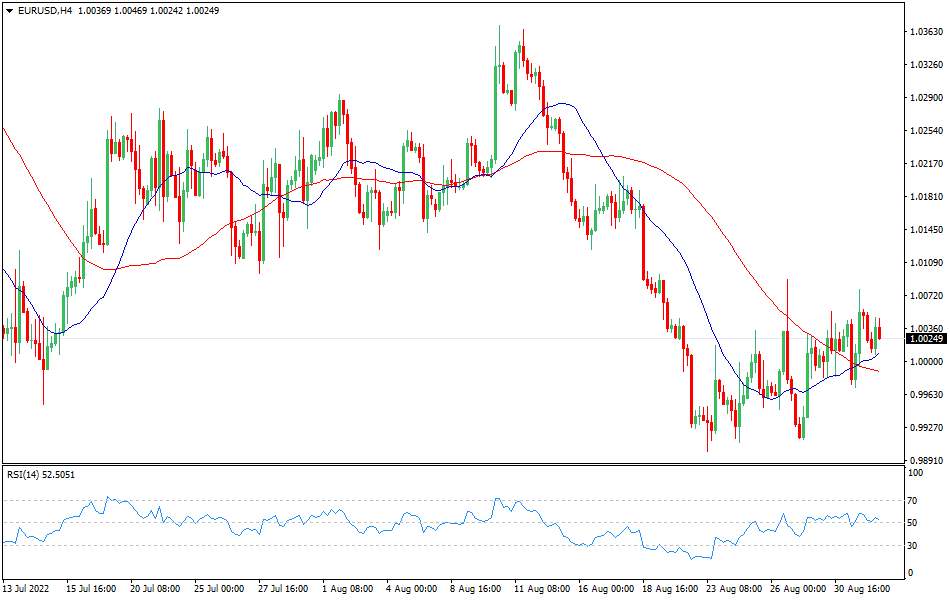Image resolution: width=950 pixels, height=600 pixels.
Task: Click the 1.00720 price axis label
Action: click(926, 296)
